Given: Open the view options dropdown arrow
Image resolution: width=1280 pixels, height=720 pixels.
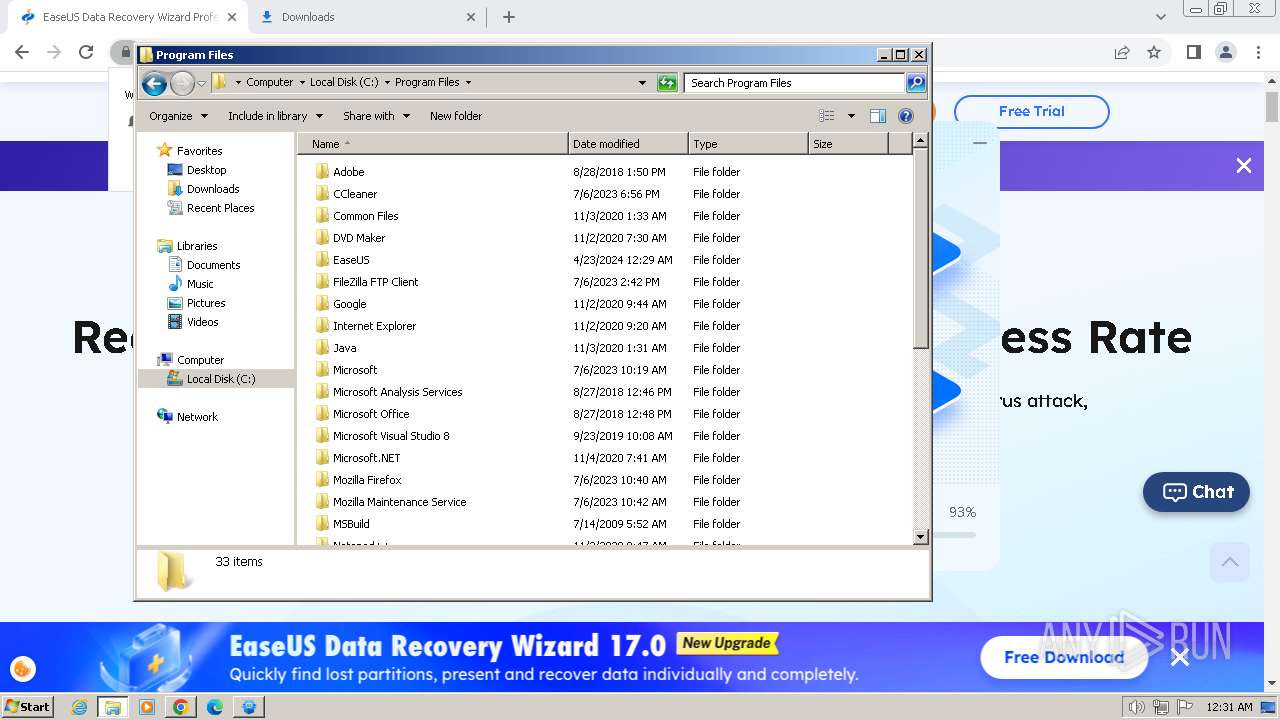Looking at the screenshot, I should [851, 116].
